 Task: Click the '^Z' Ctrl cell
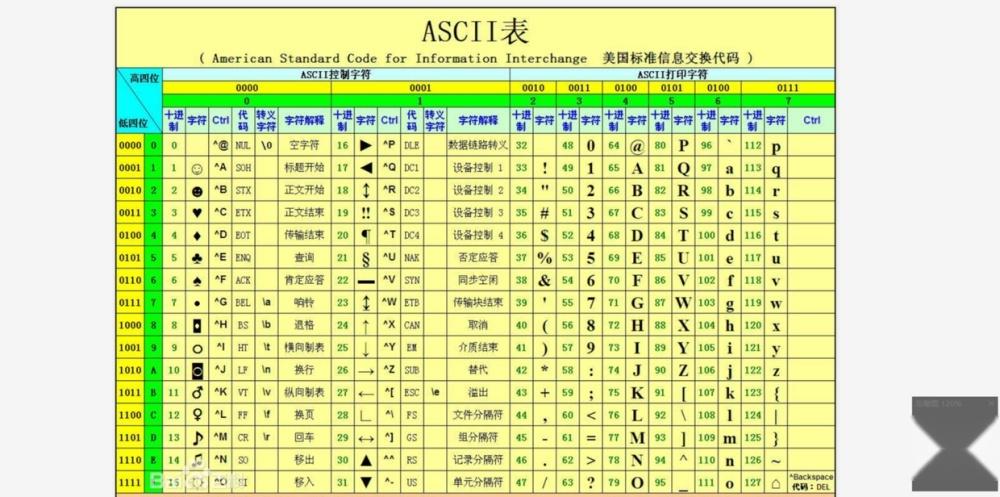pos(389,370)
